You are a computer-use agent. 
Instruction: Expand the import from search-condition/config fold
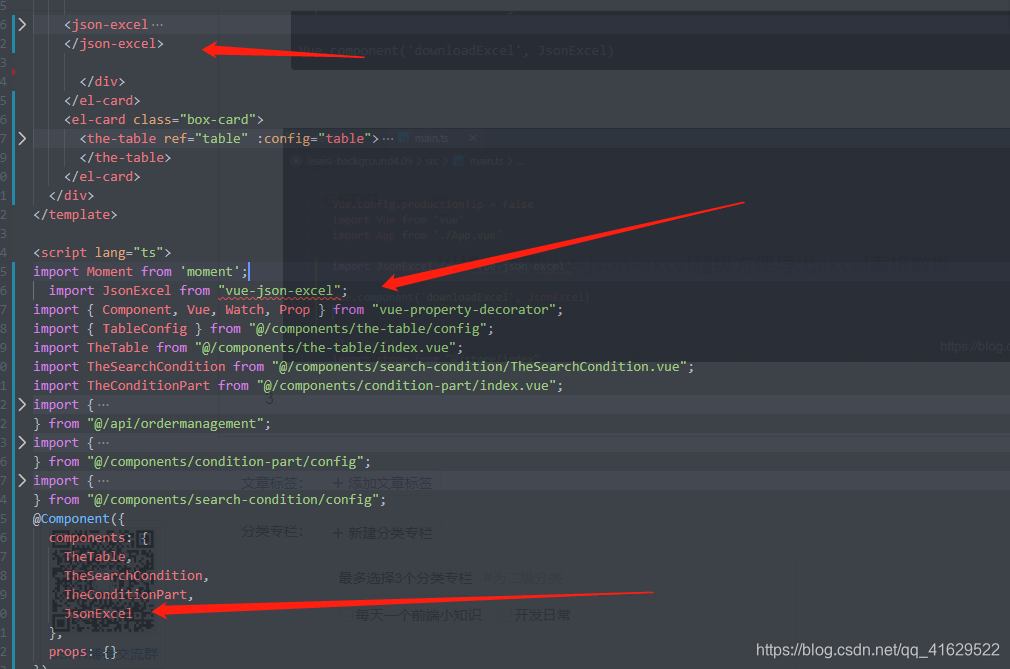22,480
